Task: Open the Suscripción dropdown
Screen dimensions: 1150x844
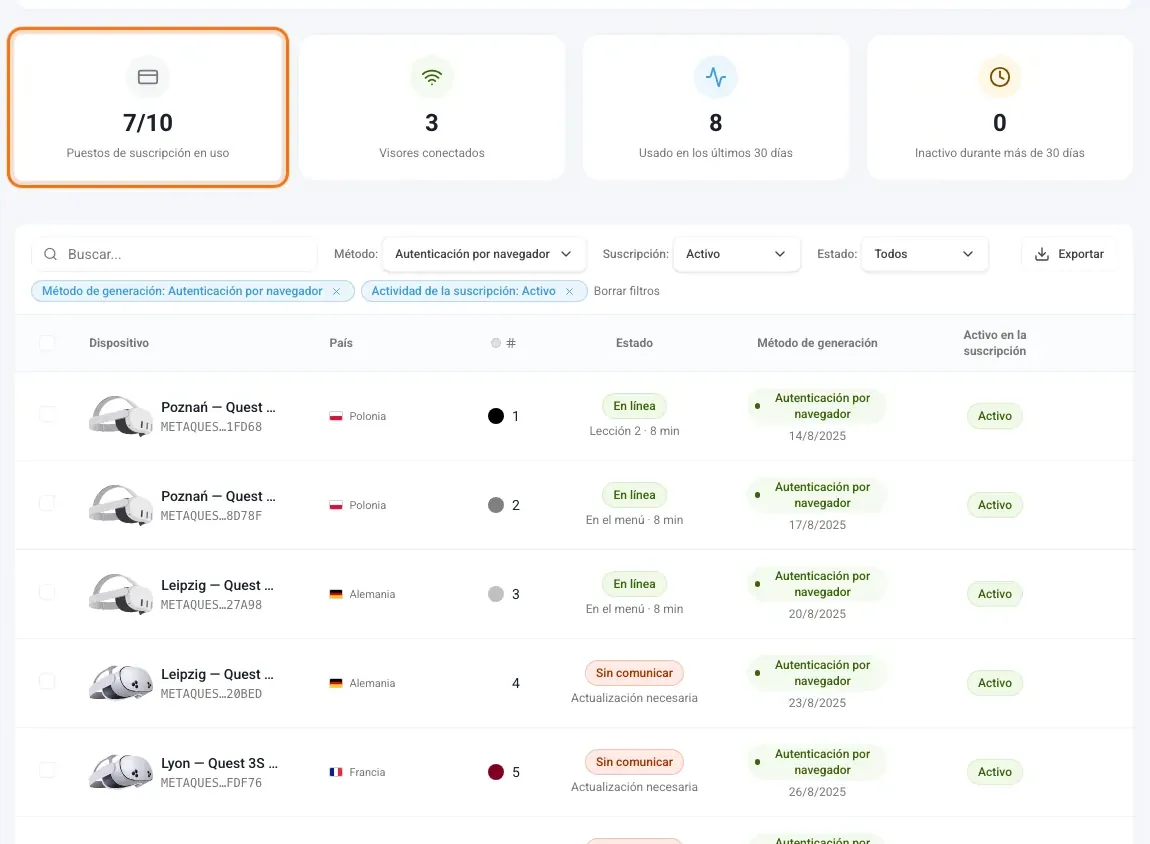Action: [736, 254]
